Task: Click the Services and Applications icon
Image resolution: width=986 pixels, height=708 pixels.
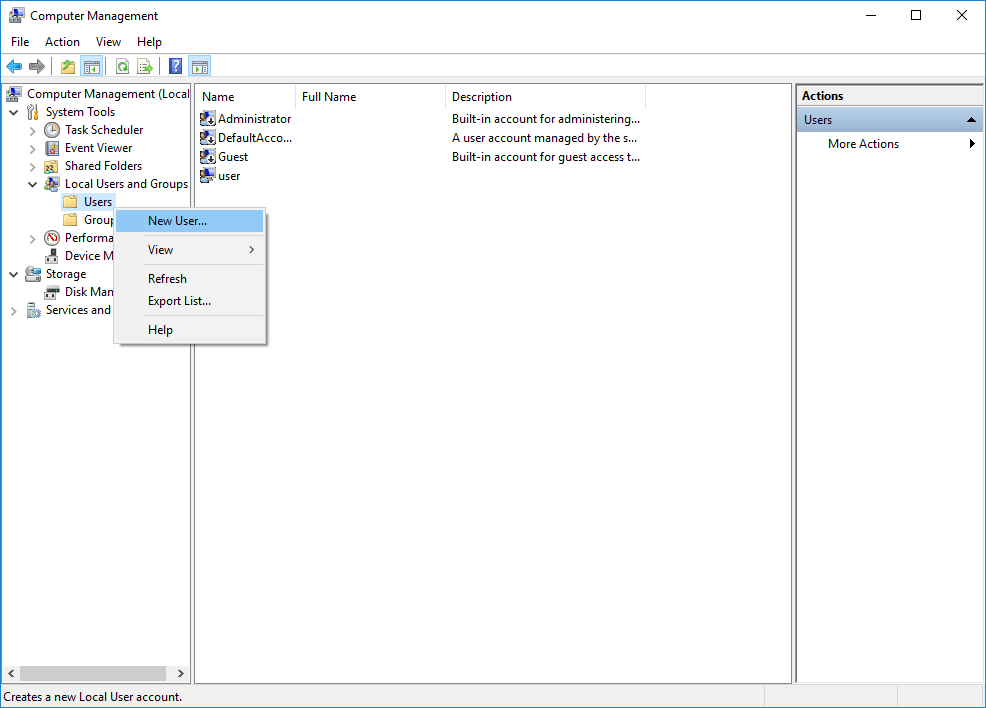Action: pos(33,310)
